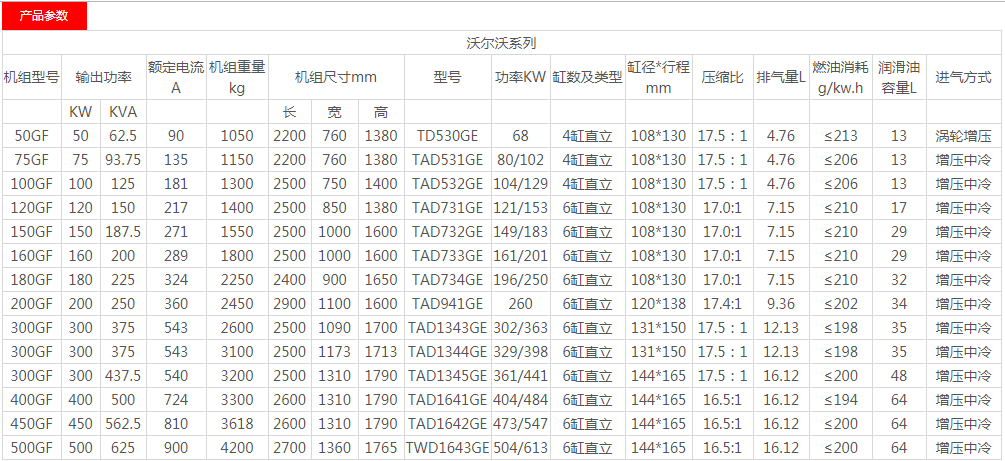Select the 进气方式 header
1005x461 pixels.
[x=963, y=78]
